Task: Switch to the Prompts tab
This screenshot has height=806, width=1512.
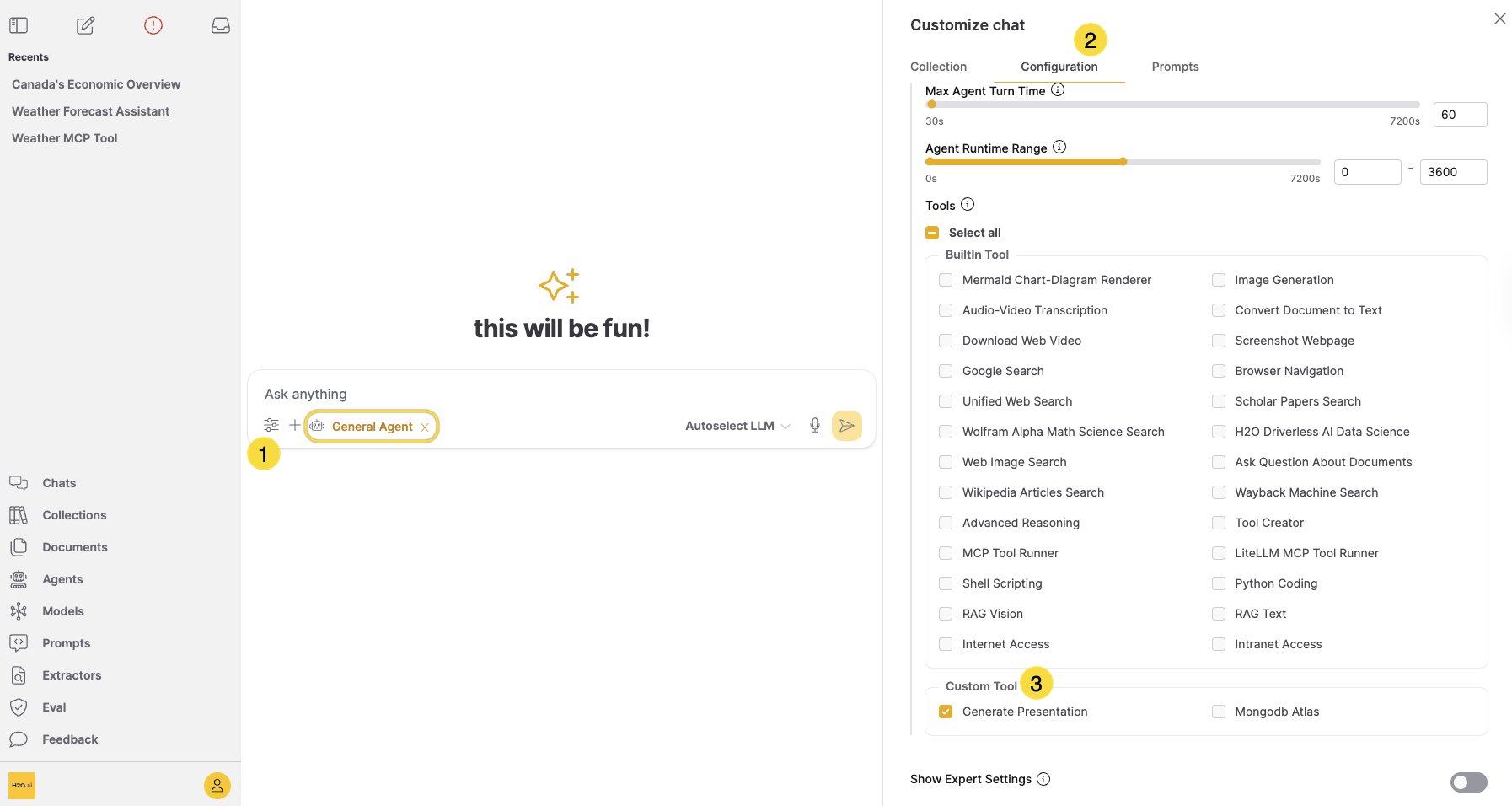Action: [1175, 67]
